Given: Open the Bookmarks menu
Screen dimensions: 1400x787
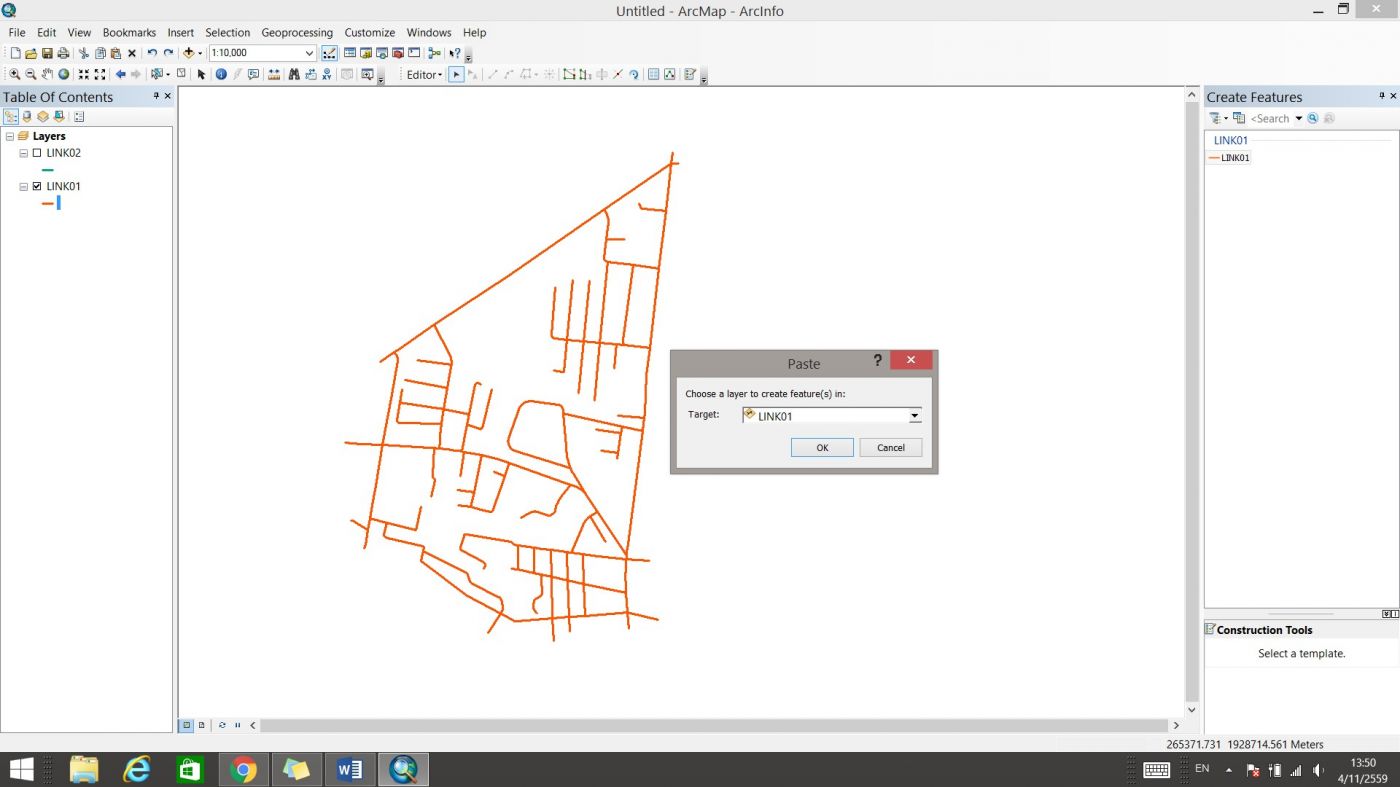Looking at the screenshot, I should pyautogui.click(x=129, y=32).
